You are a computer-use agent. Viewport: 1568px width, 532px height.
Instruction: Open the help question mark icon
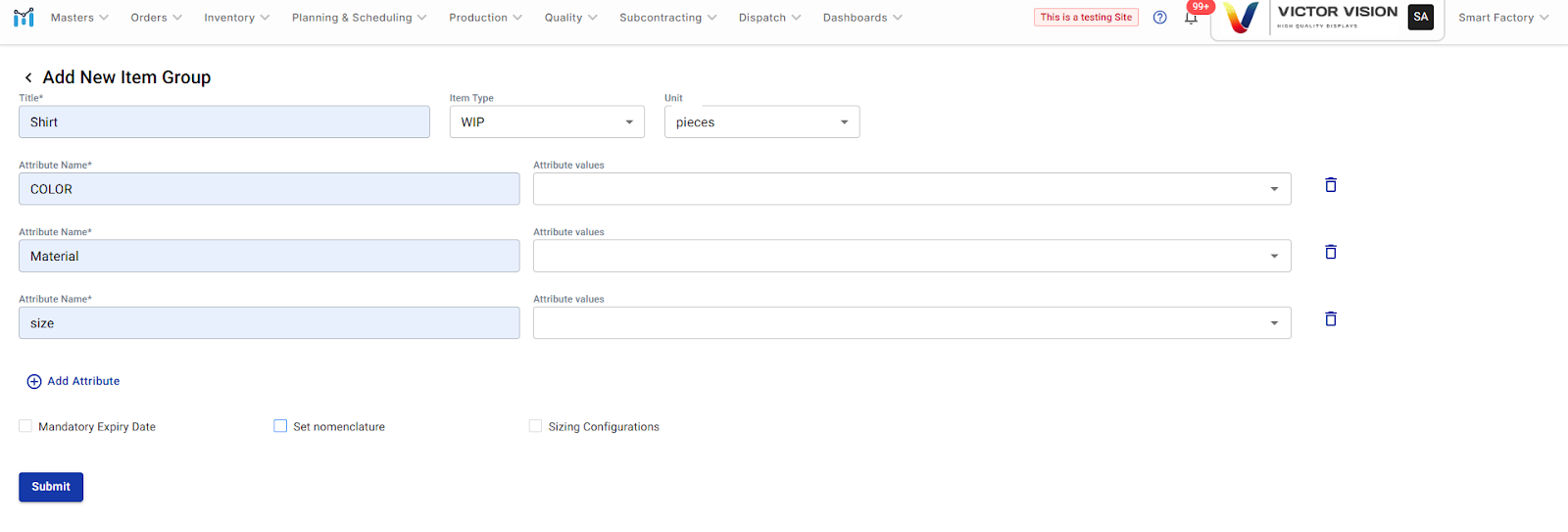1159,18
